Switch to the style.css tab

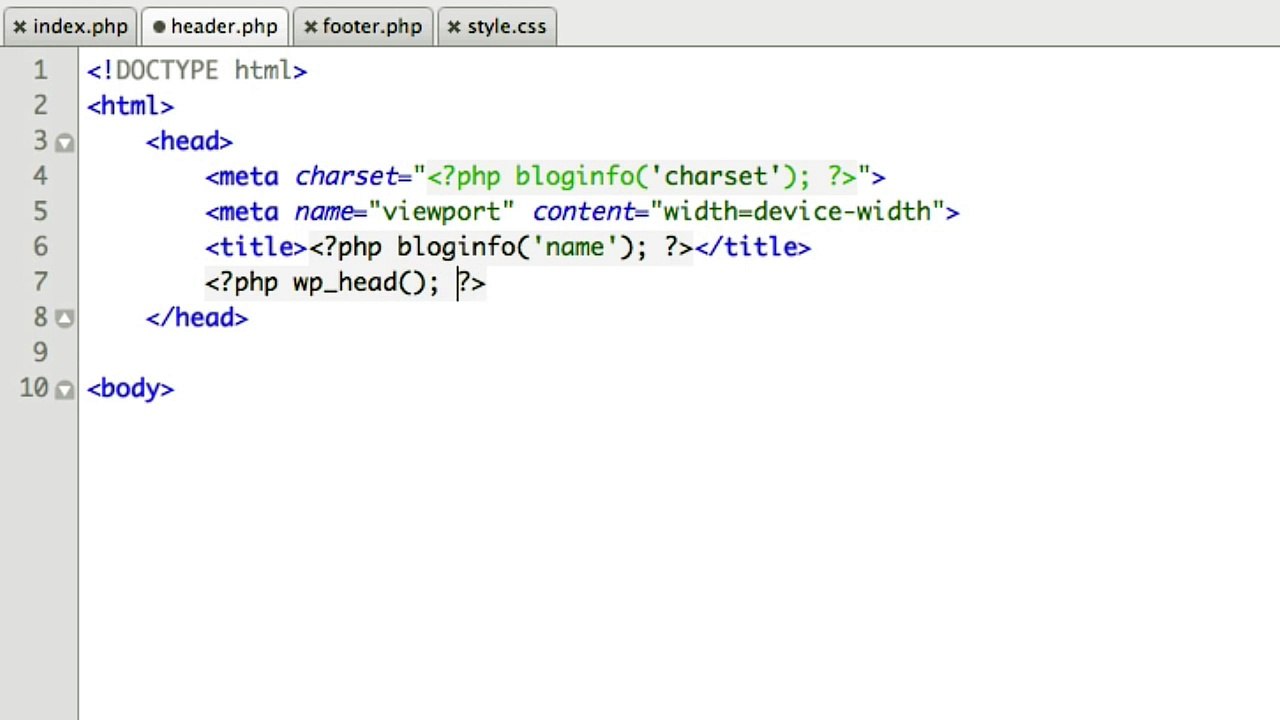click(x=496, y=27)
